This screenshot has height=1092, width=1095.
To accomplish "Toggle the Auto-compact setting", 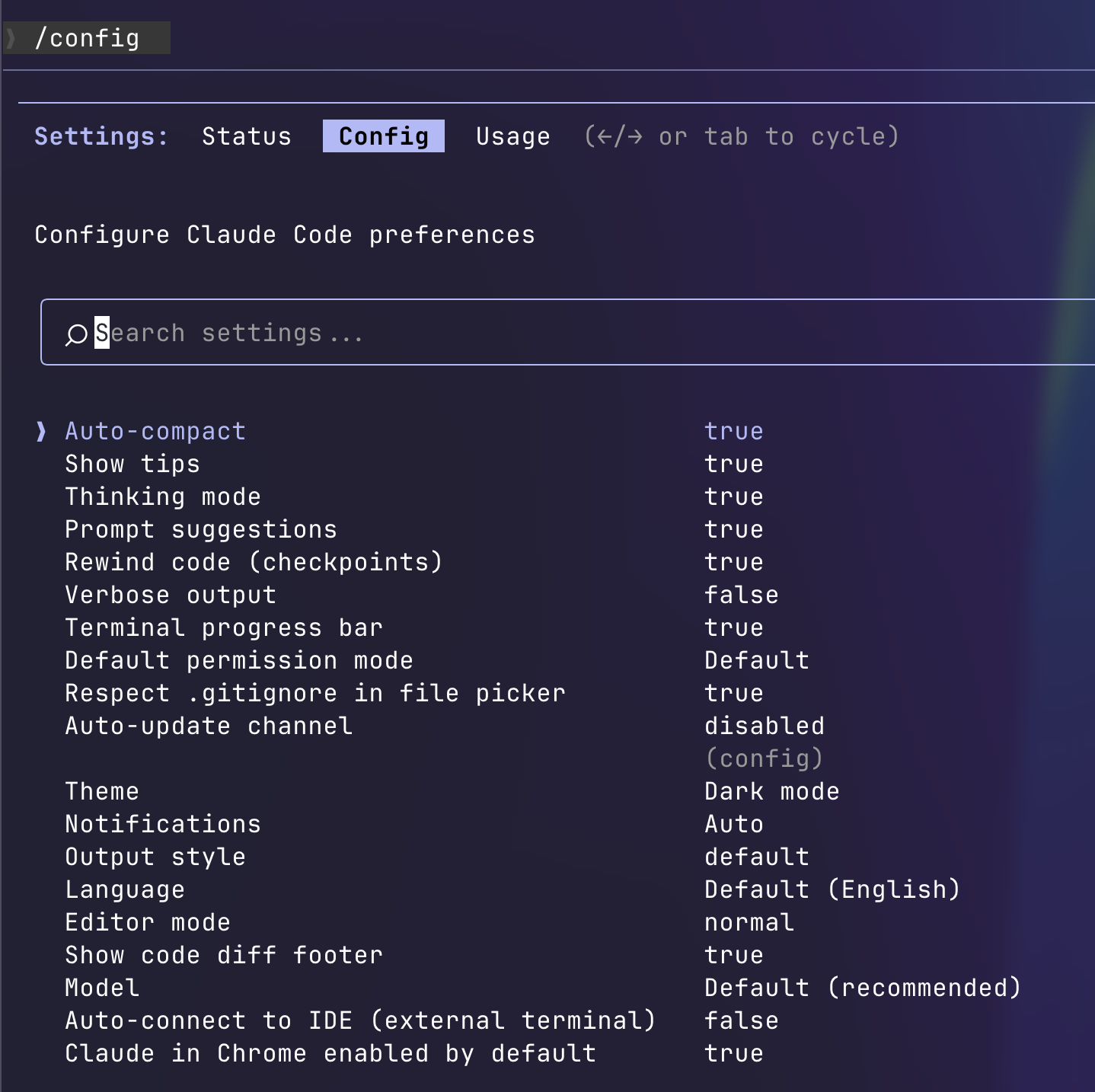I will tap(155, 432).
